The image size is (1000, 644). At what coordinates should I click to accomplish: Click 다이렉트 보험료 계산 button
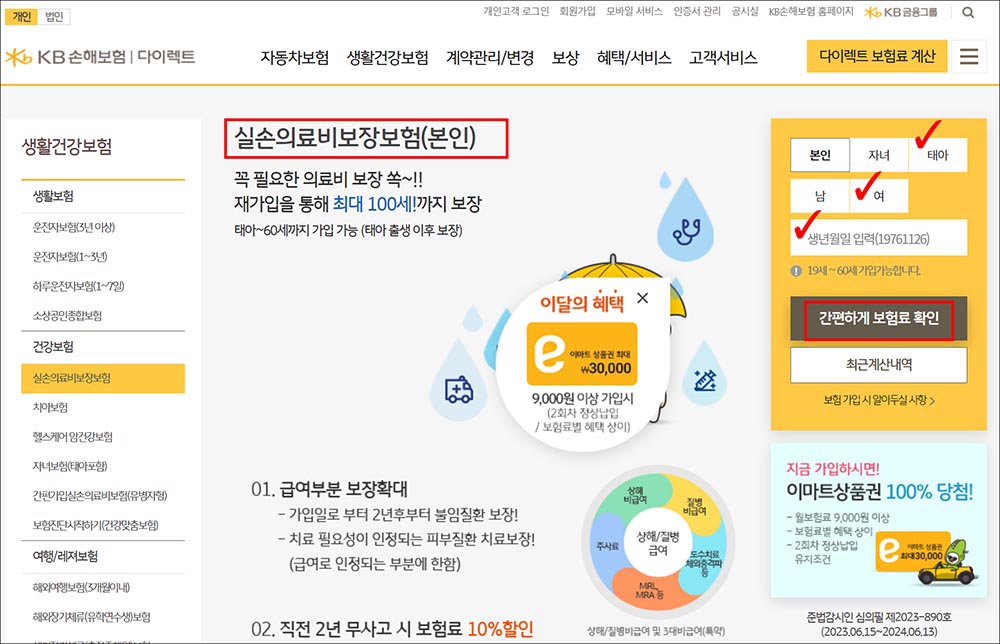877,56
